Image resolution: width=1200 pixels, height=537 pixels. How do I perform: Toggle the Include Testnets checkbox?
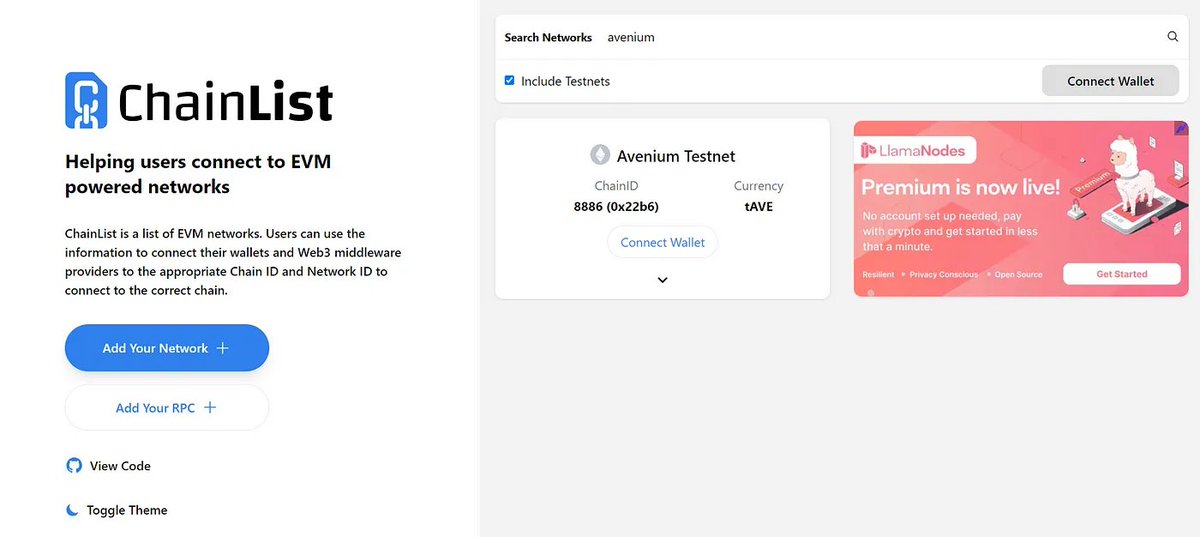[x=510, y=80]
